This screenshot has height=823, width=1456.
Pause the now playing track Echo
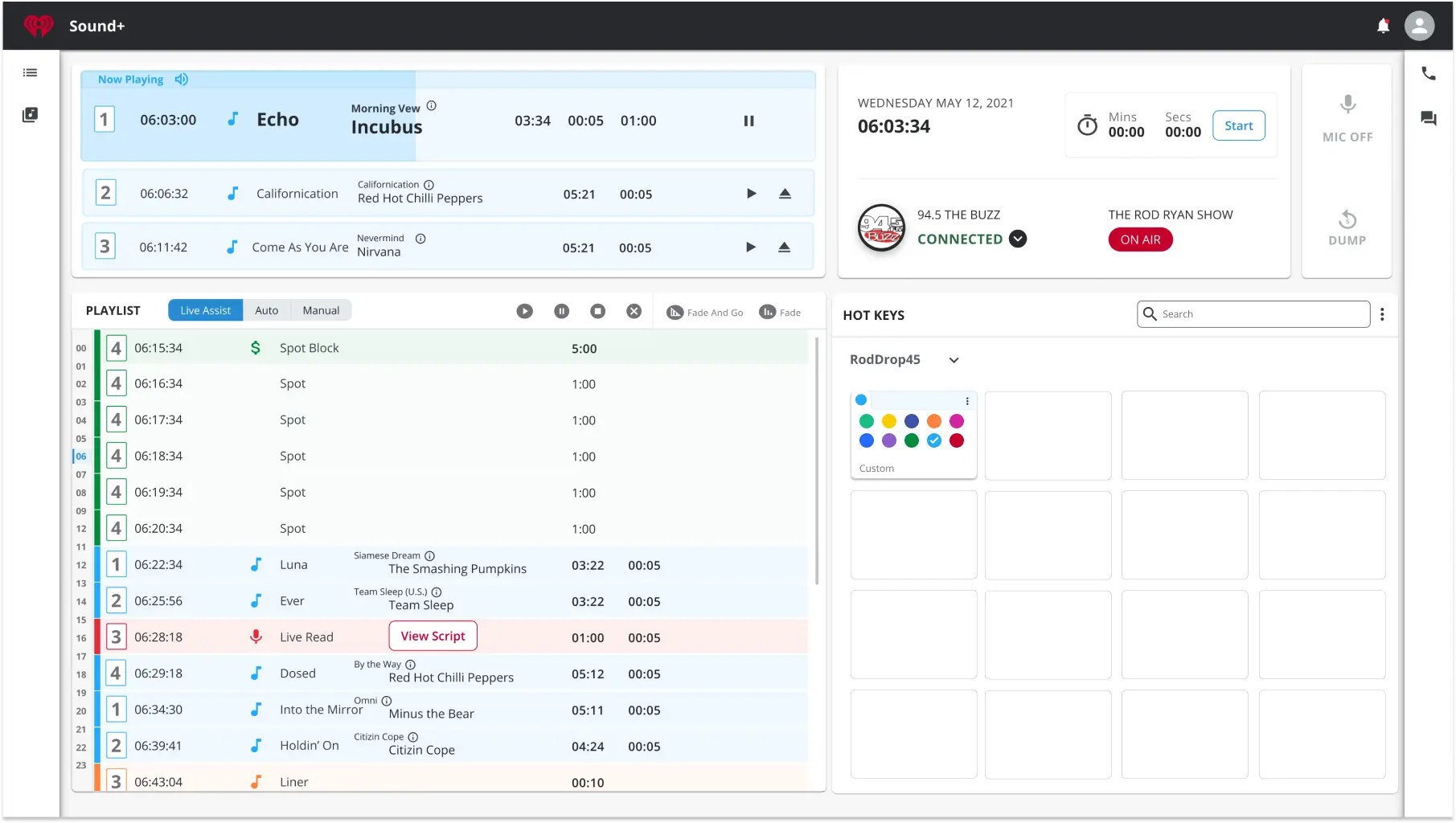(749, 121)
